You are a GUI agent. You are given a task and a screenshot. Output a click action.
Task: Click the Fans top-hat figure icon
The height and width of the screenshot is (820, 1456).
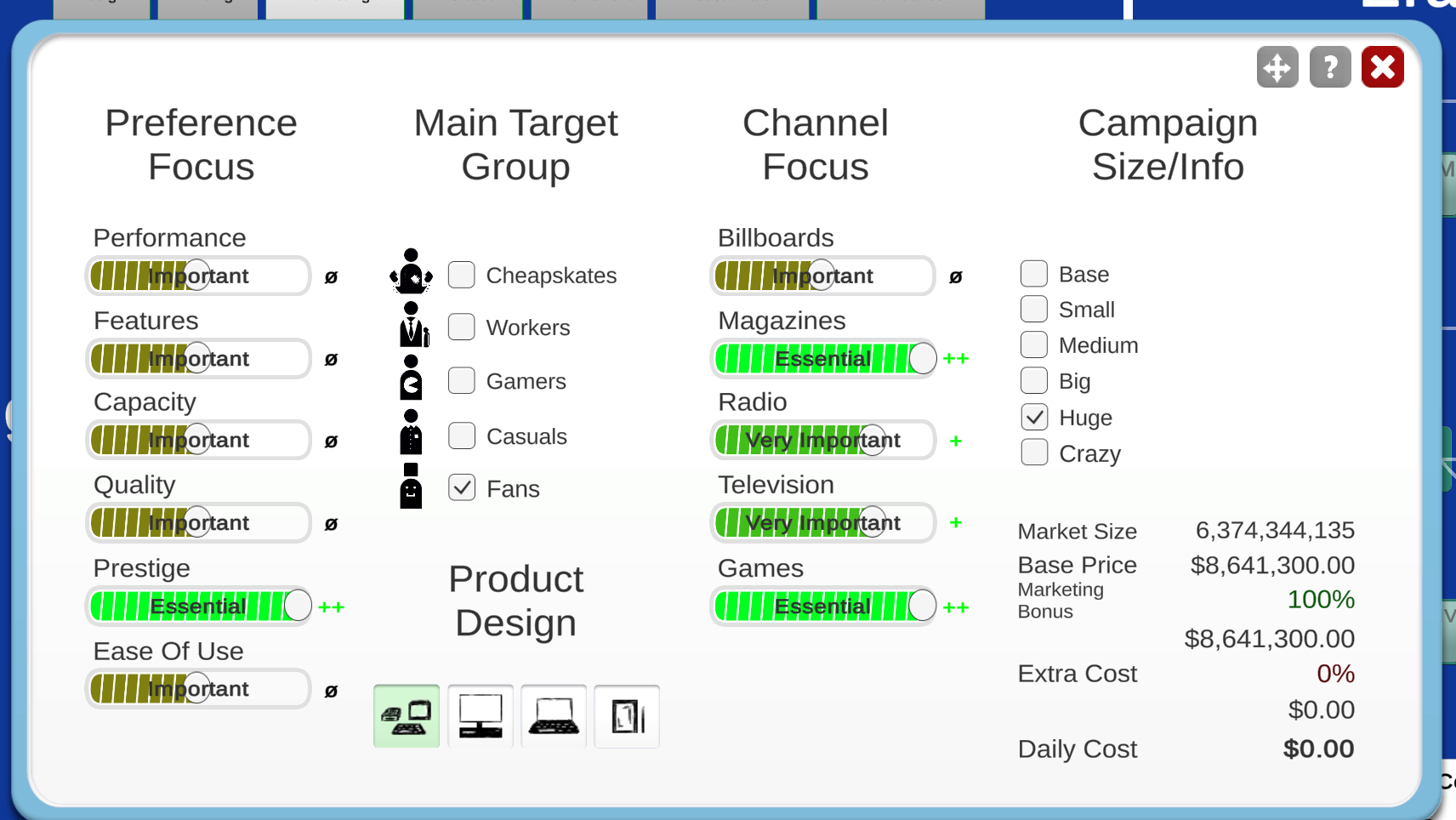(x=411, y=486)
